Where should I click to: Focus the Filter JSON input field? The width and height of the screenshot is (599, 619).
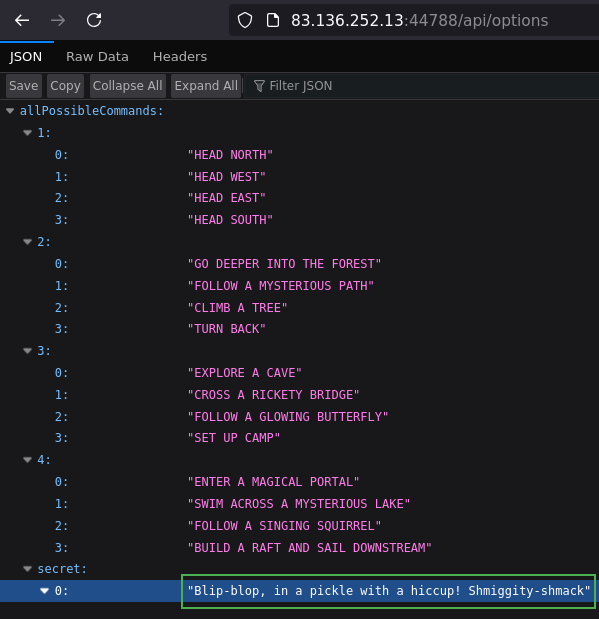pos(422,86)
